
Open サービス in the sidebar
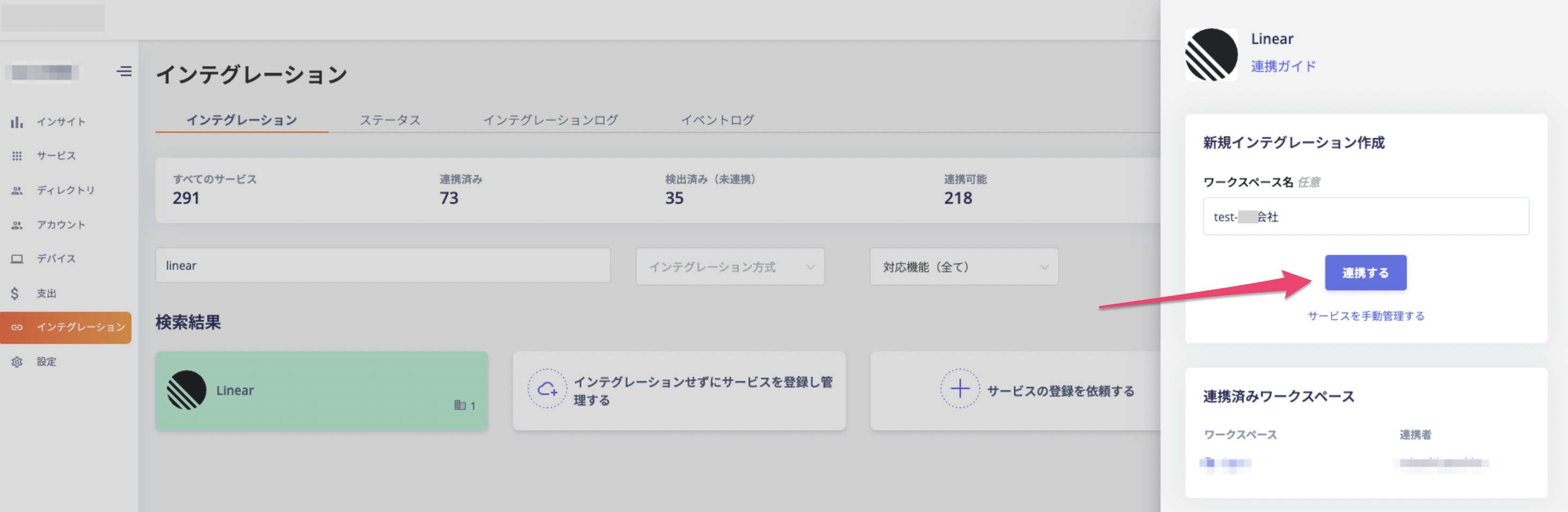click(56, 156)
